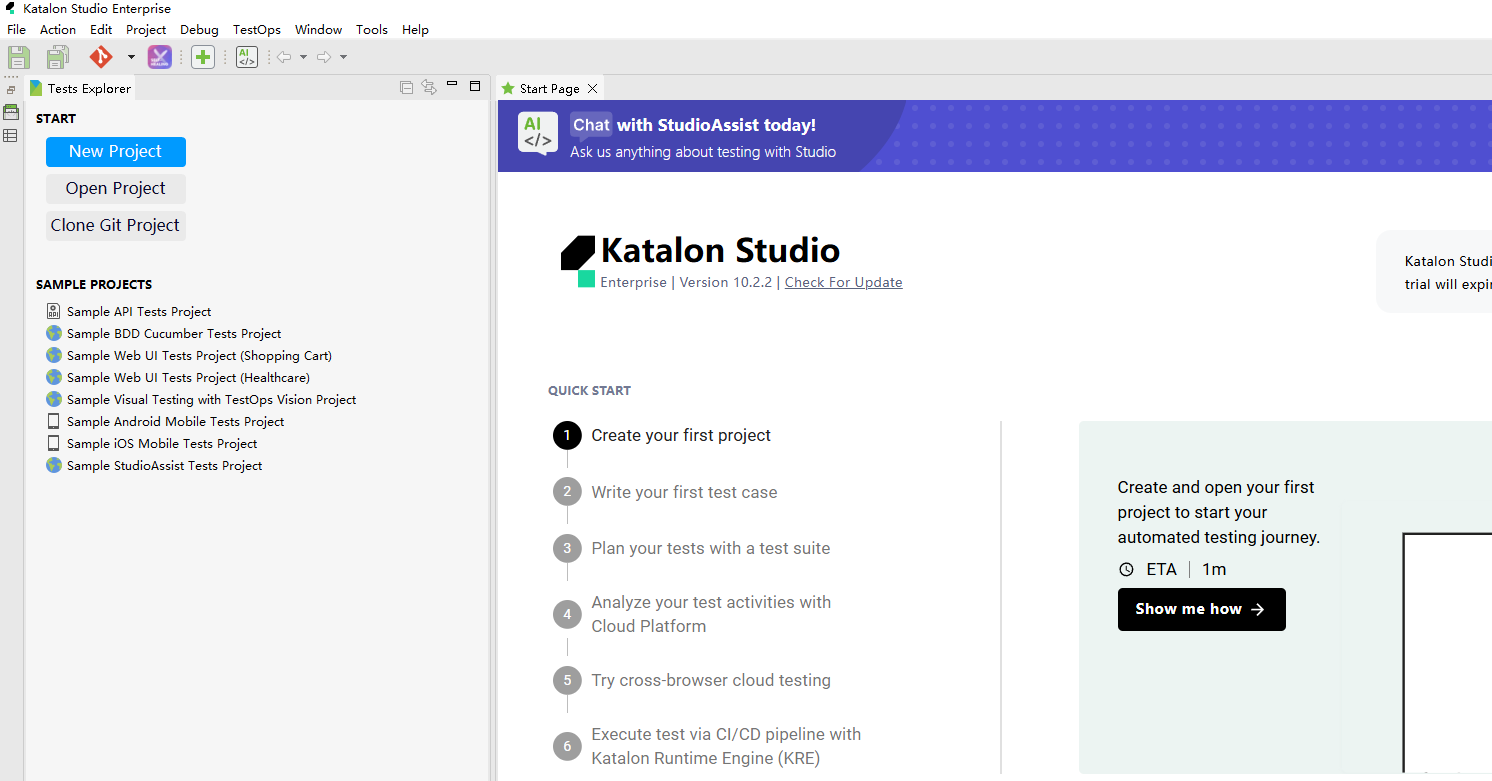Close the Start Page tab
The width and height of the screenshot is (1492, 781).
592,88
